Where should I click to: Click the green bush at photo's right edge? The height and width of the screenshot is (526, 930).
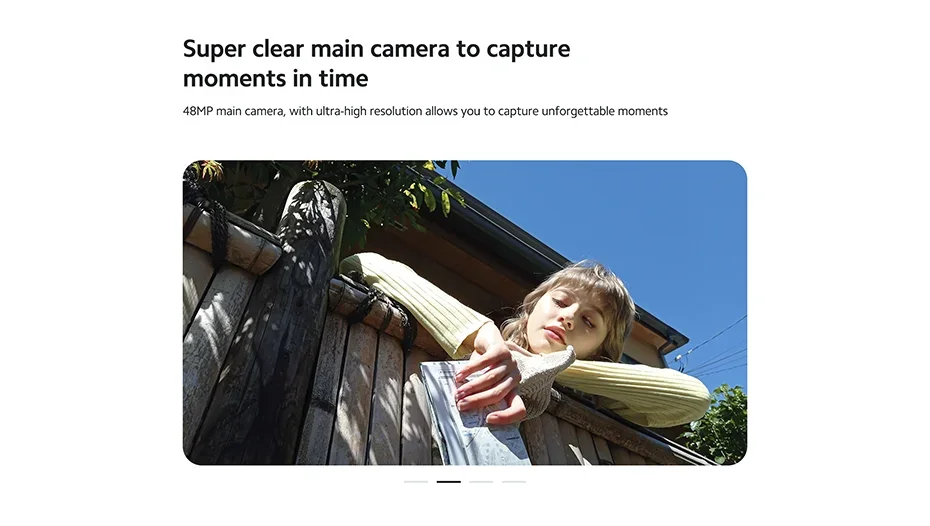718,424
